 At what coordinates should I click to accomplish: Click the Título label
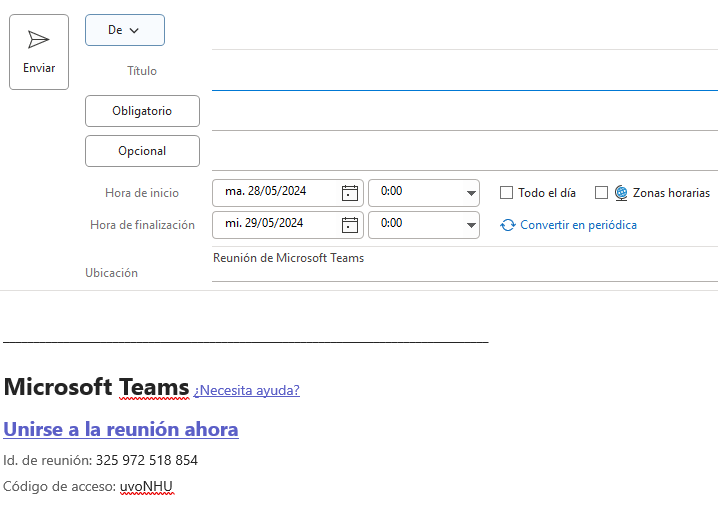(142, 71)
